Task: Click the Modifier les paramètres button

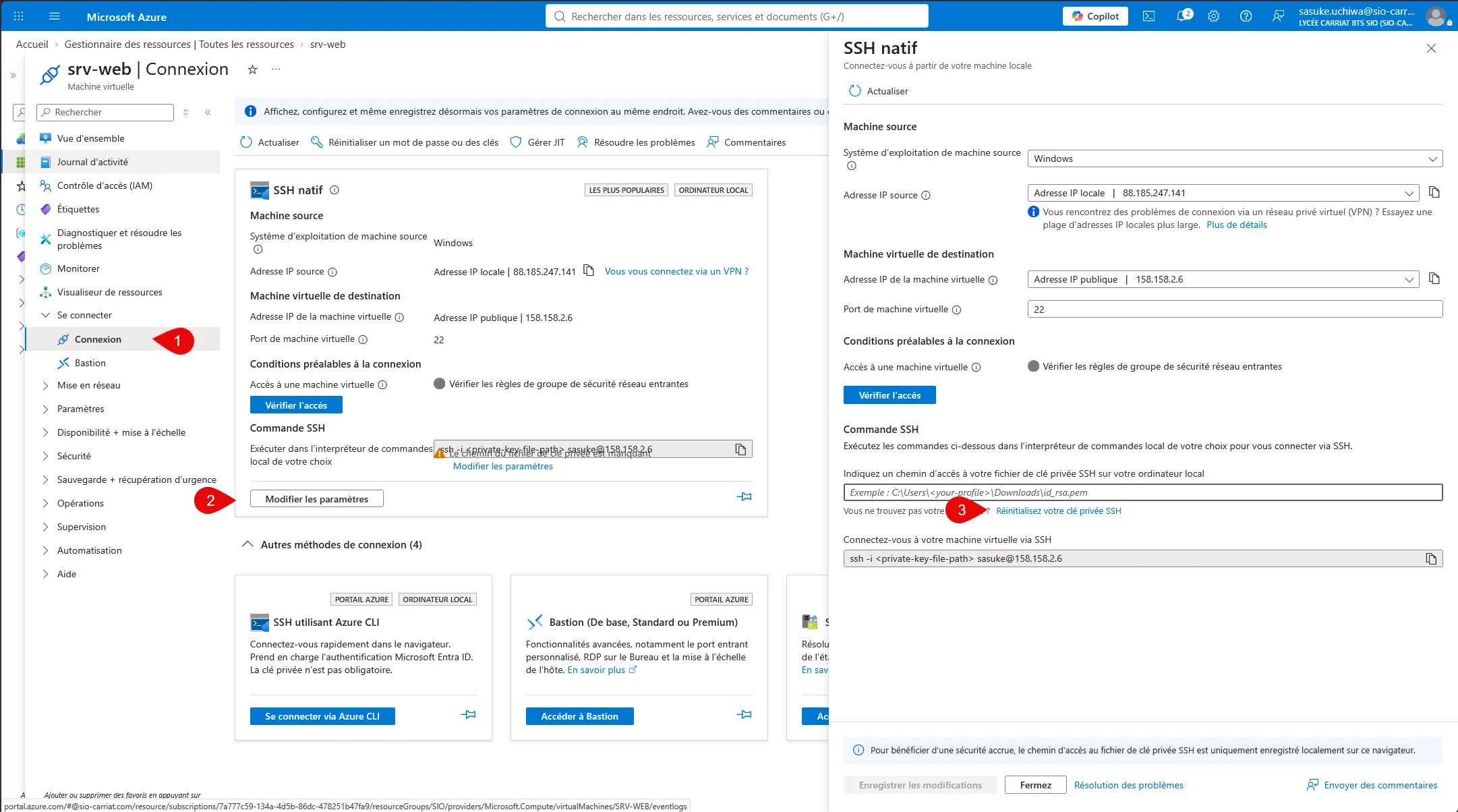Action: 317,498
